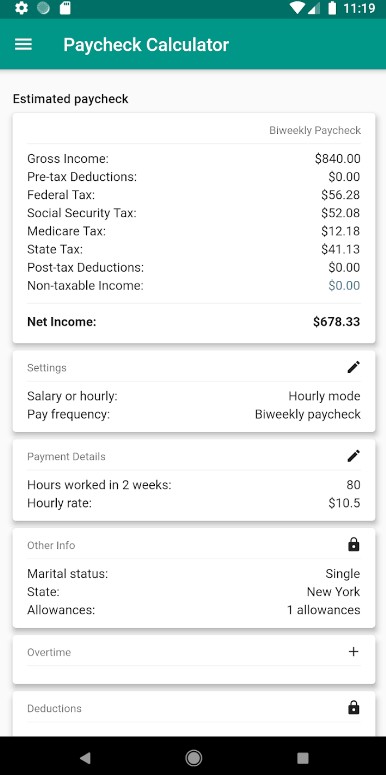Edit Settings with the pencil icon
The image size is (386, 775).
353,367
